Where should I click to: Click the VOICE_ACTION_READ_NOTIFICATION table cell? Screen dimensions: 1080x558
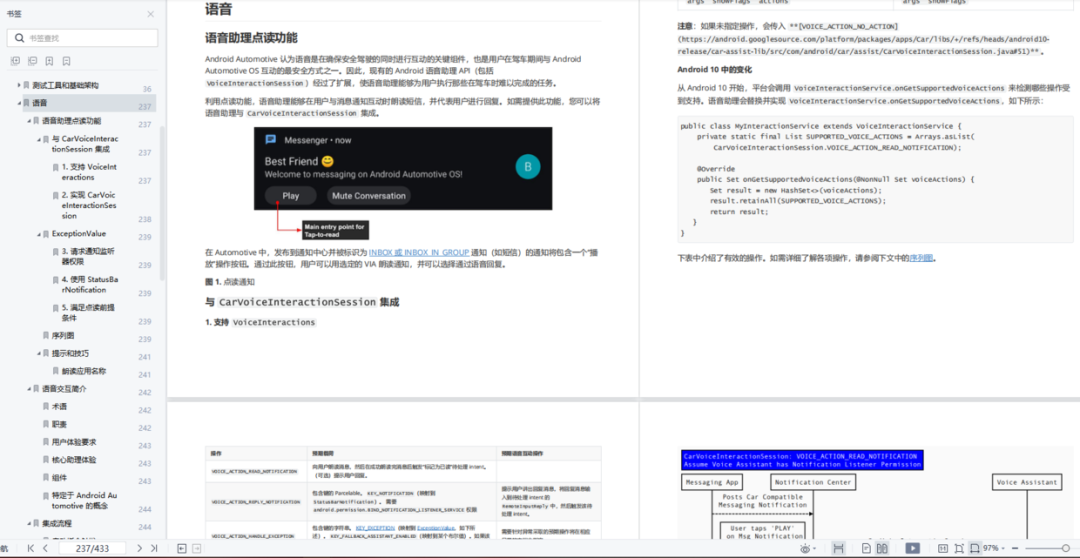(256, 471)
